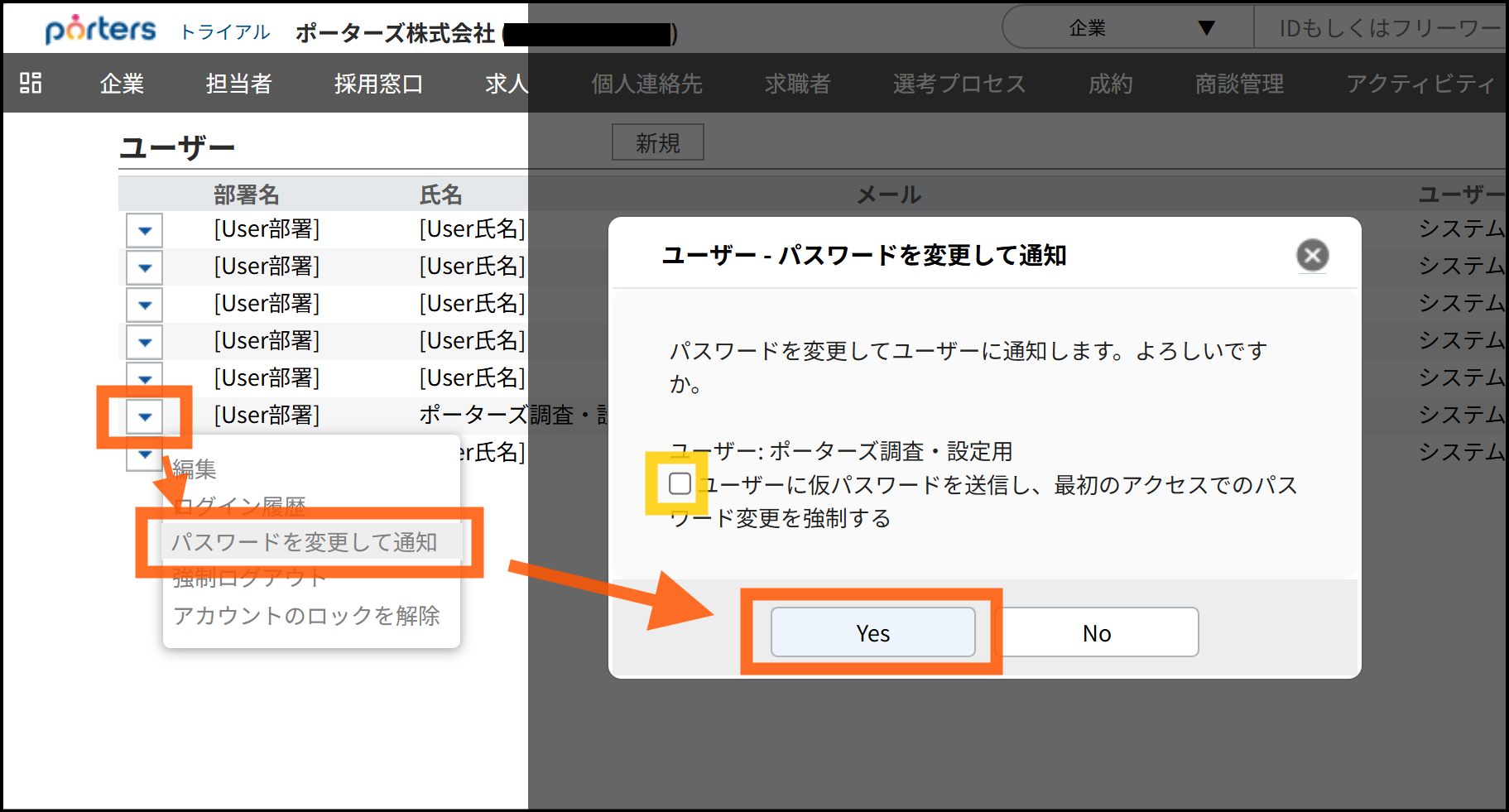Open the 選考プロセス tab
Viewport: 1509px width, 812px height.
click(x=959, y=84)
